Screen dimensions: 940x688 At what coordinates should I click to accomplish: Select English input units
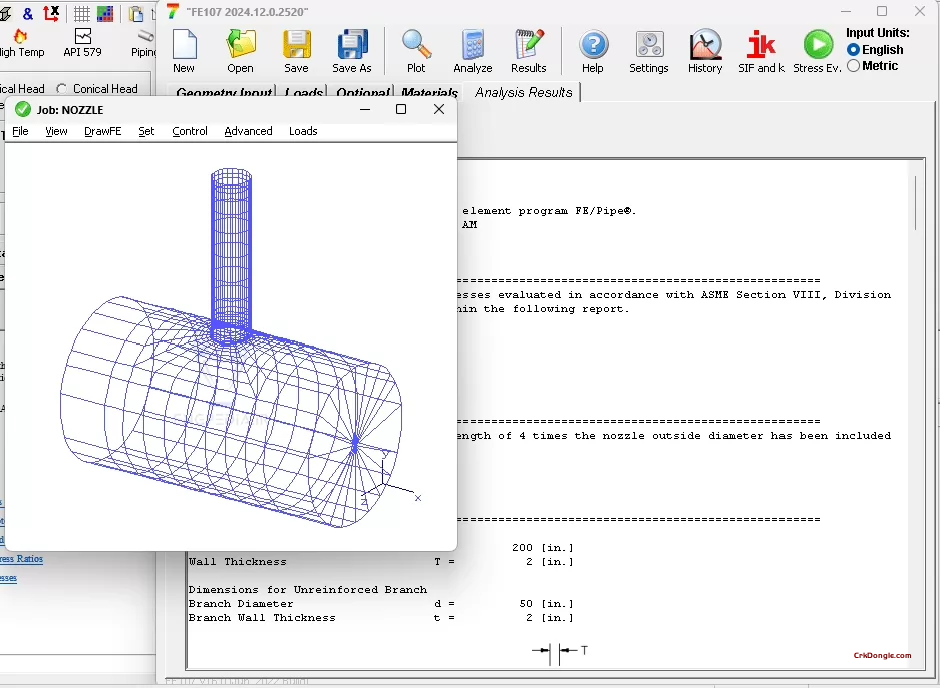click(x=853, y=50)
